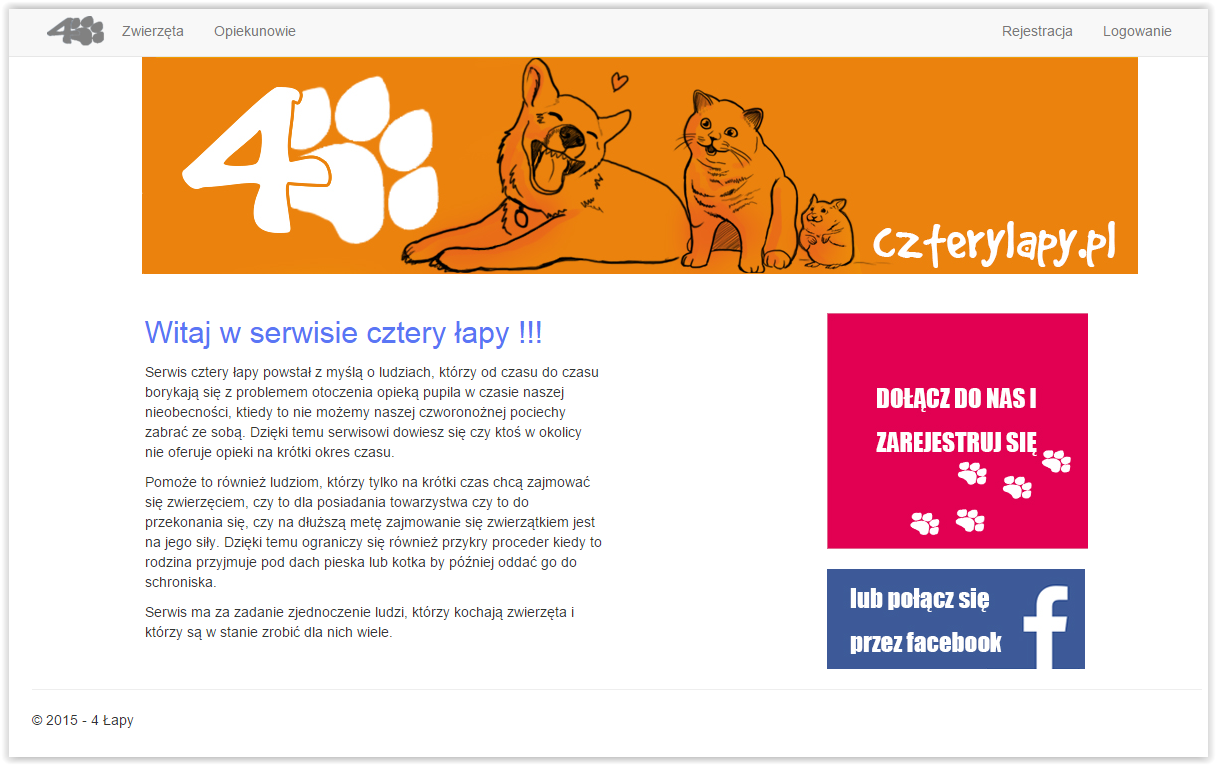The image size is (1216, 765).
Task: Click the DOŁĄCZ DO NAS I ZAREJESTRUJ SIĘ button
Action: 957,431
